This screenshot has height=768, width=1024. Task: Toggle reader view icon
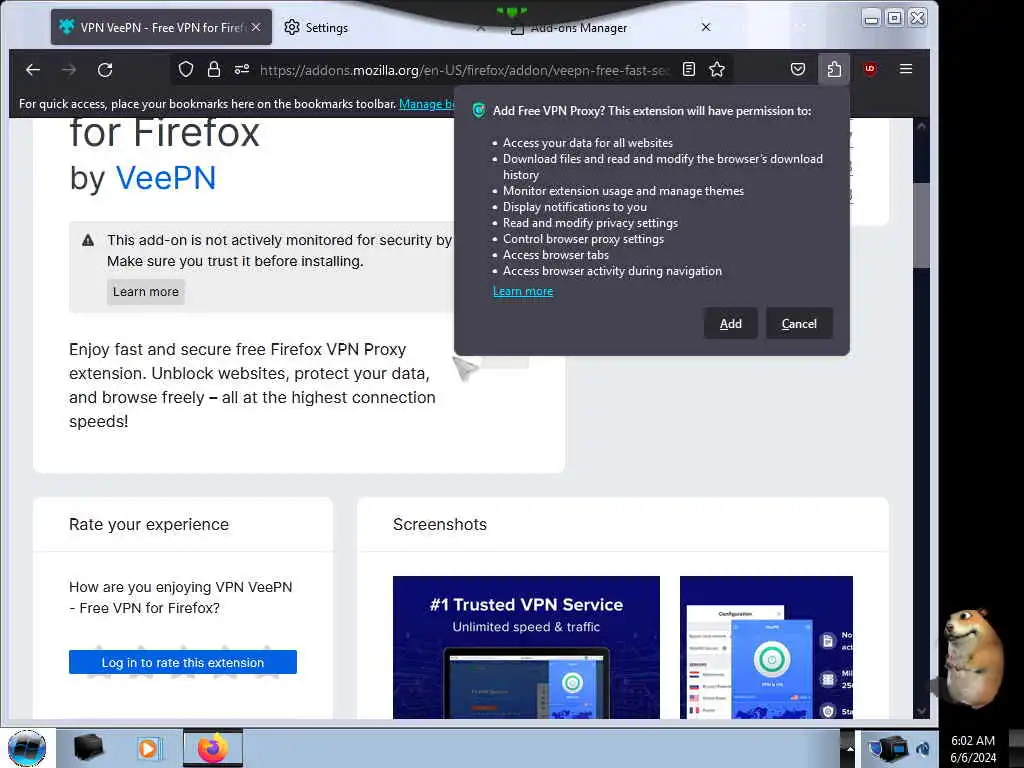[x=688, y=69]
